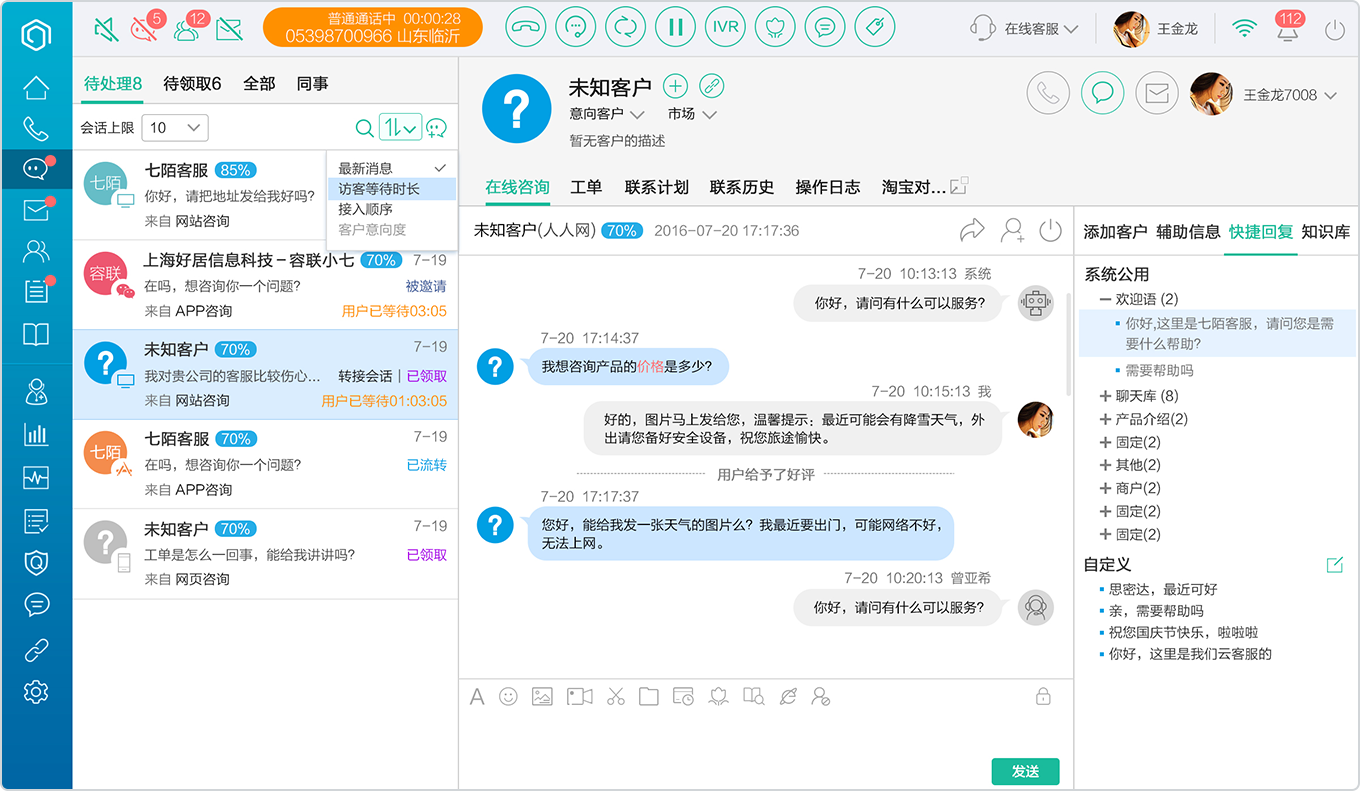This screenshot has height=791, width=1360.
Task: Click the add customer plus icon
Action: [x=676, y=86]
